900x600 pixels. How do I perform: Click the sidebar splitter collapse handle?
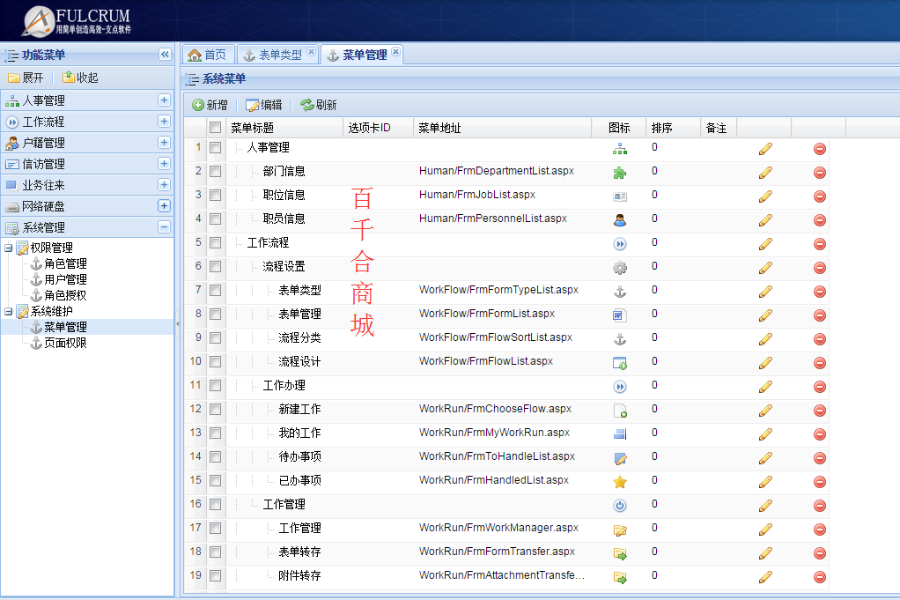point(177,324)
